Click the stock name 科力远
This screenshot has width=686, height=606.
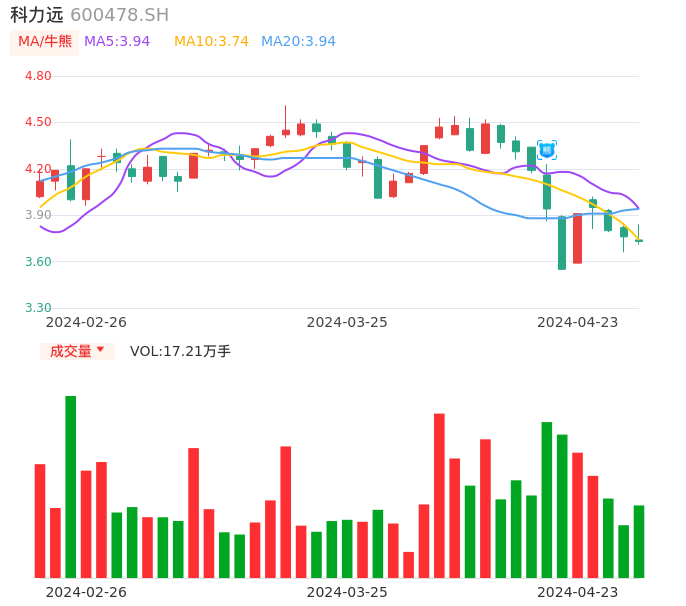tap(37, 15)
